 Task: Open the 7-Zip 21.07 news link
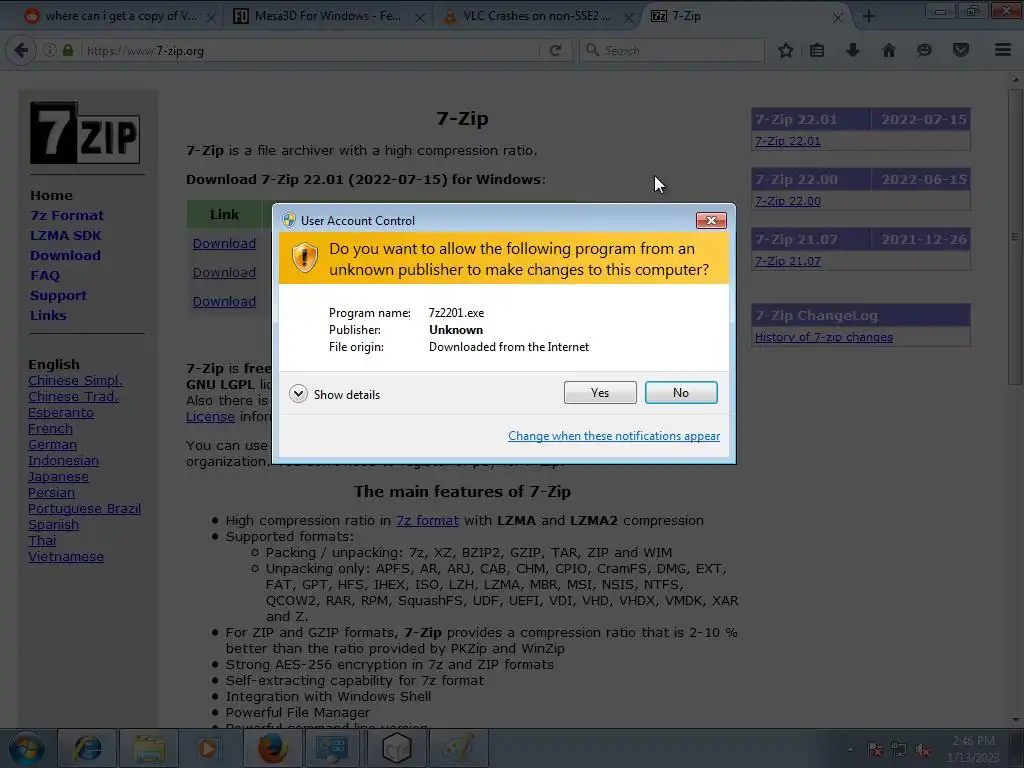coord(788,261)
